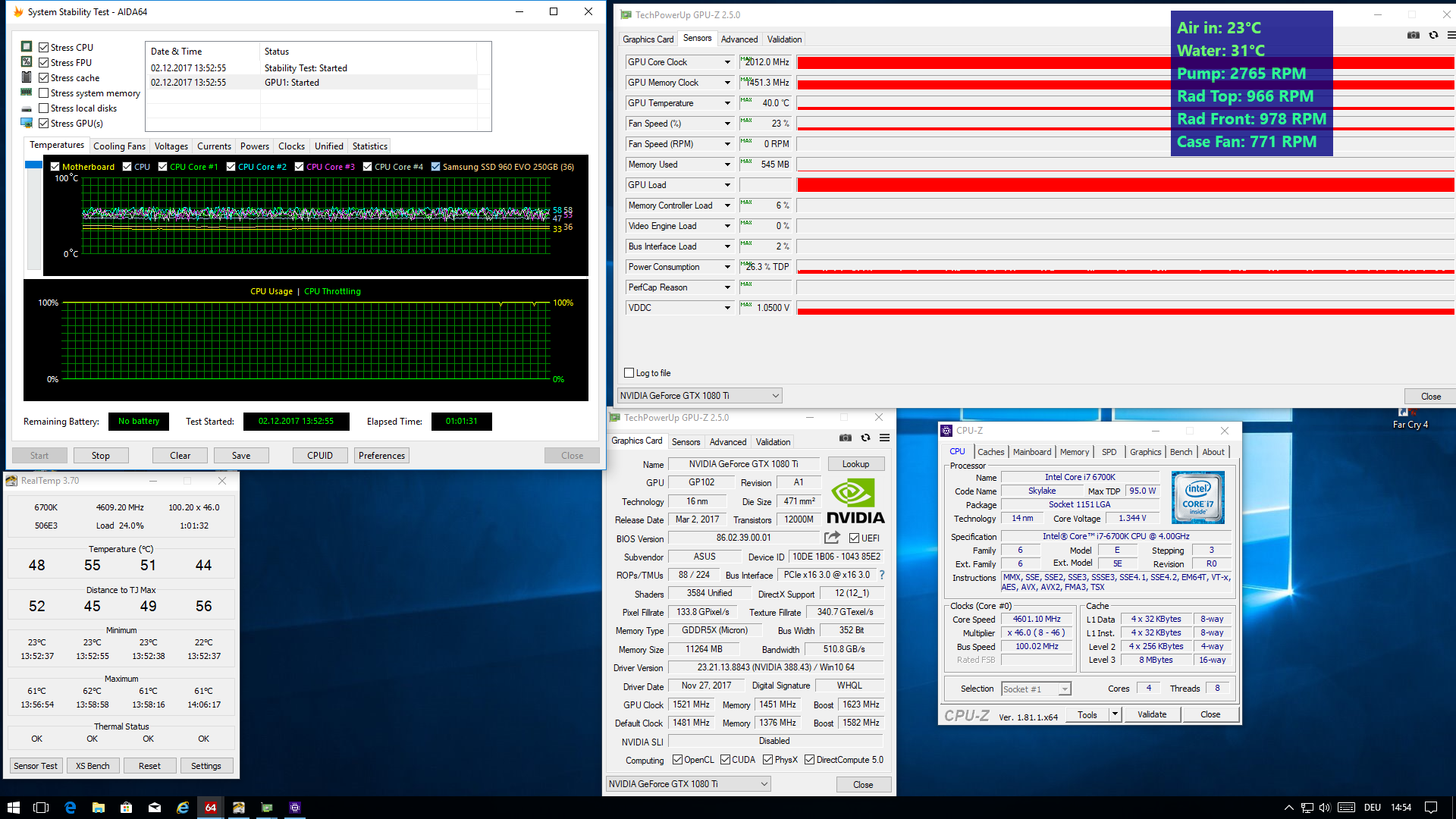Toggle the Log to file checkbox
The height and width of the screenshot is (819, 1456).
[x=629, y=373]
